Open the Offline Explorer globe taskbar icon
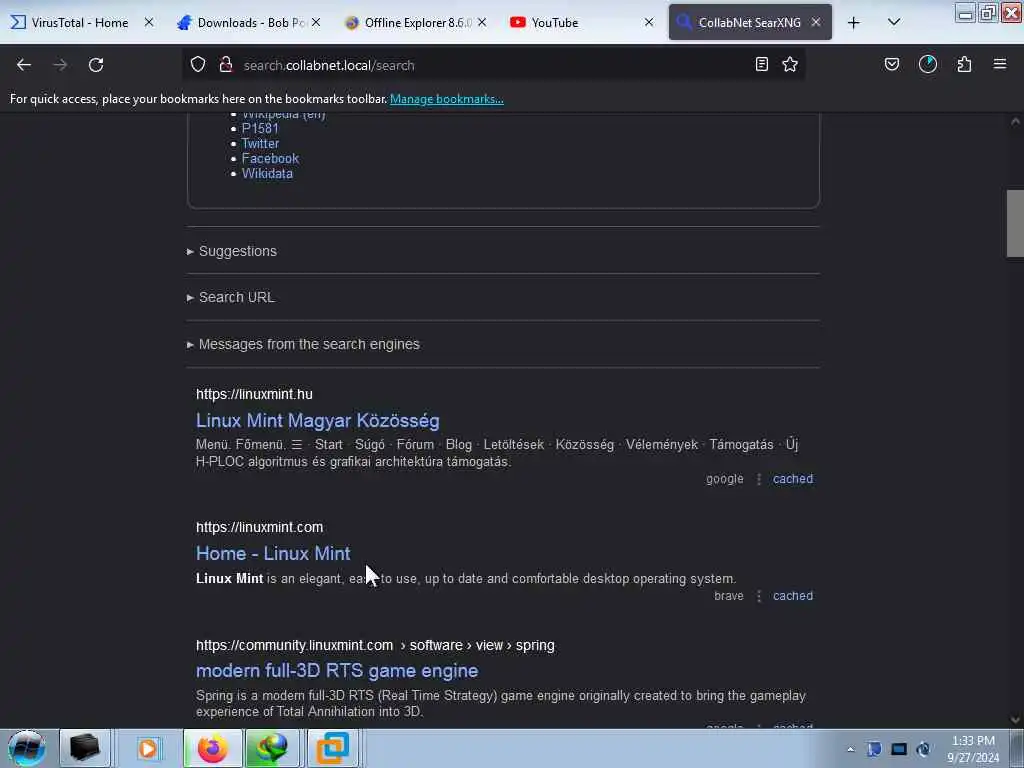Image resolution: width=1024 pixels, height=768 pixels. coord(272,748)
